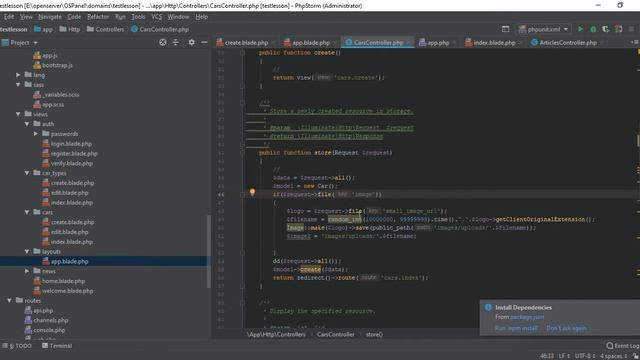Viewport: 640px width, 360px height.
Task: Open the phpunit.xml run configuration dropdown
Action: click(x=543, y=29)
